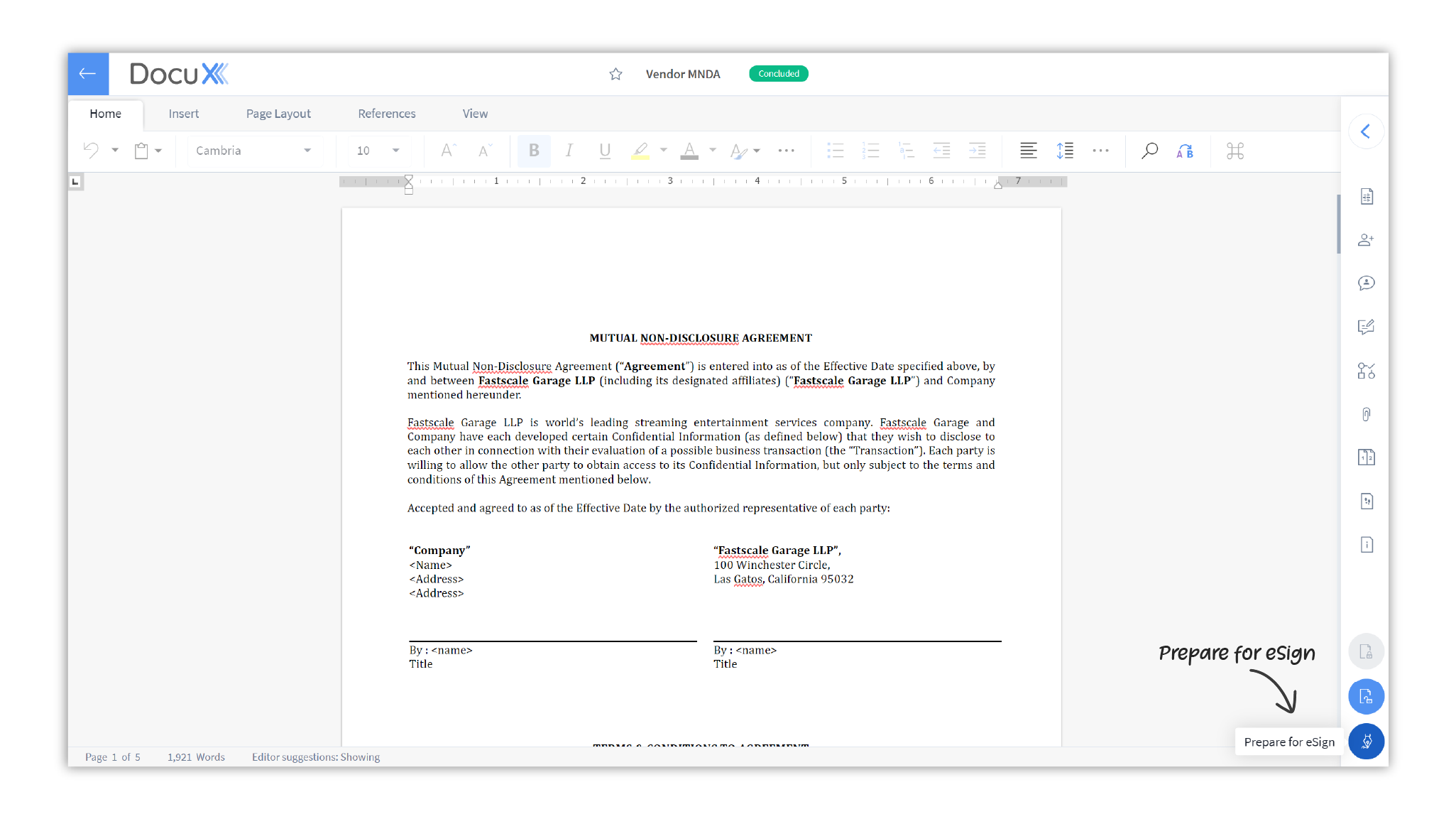The image size is (1456, 819).
Task: Click the text alignment icon
Action: click(1029, 151)
